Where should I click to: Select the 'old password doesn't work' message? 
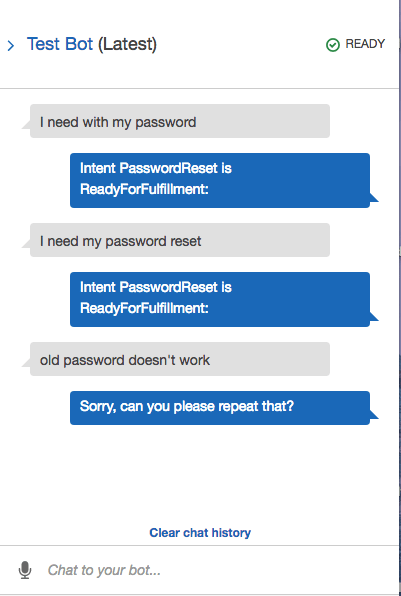[180, 359]
